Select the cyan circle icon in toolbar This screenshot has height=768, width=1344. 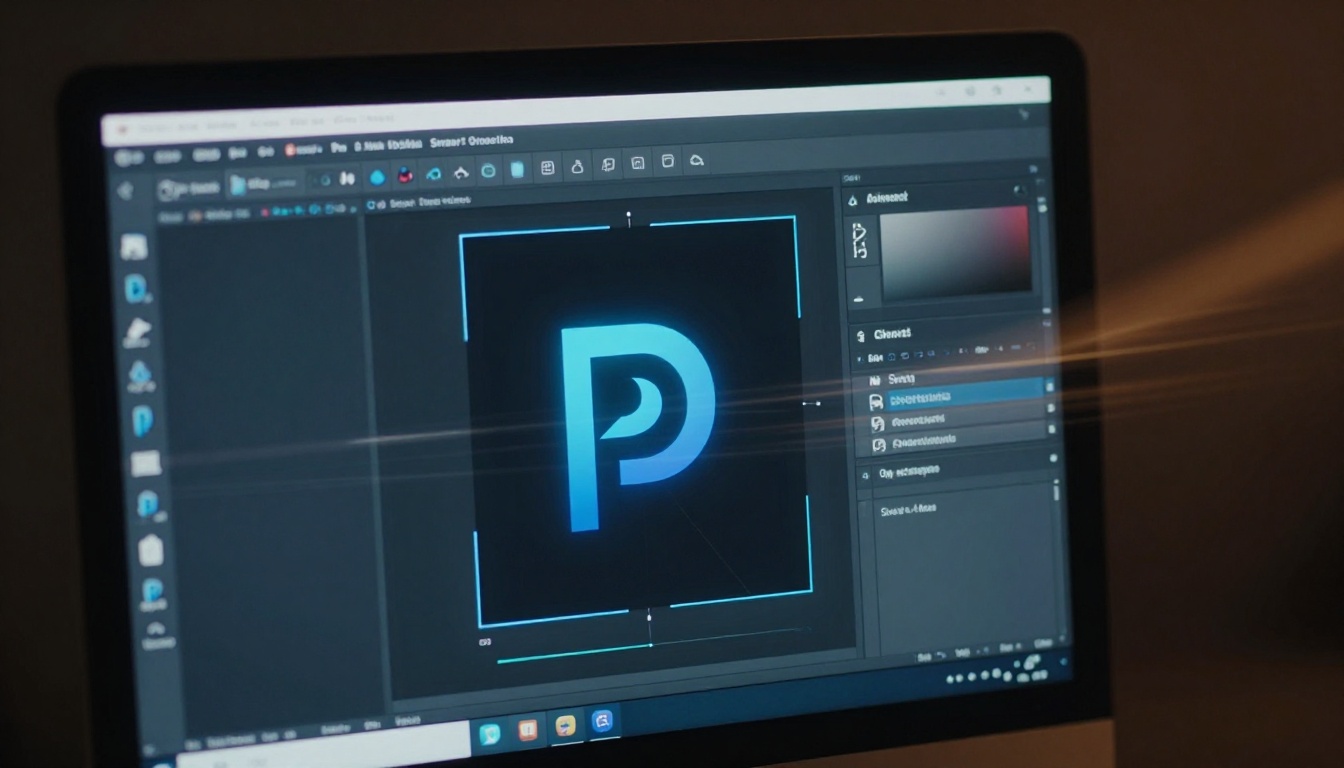pos(488,171)
